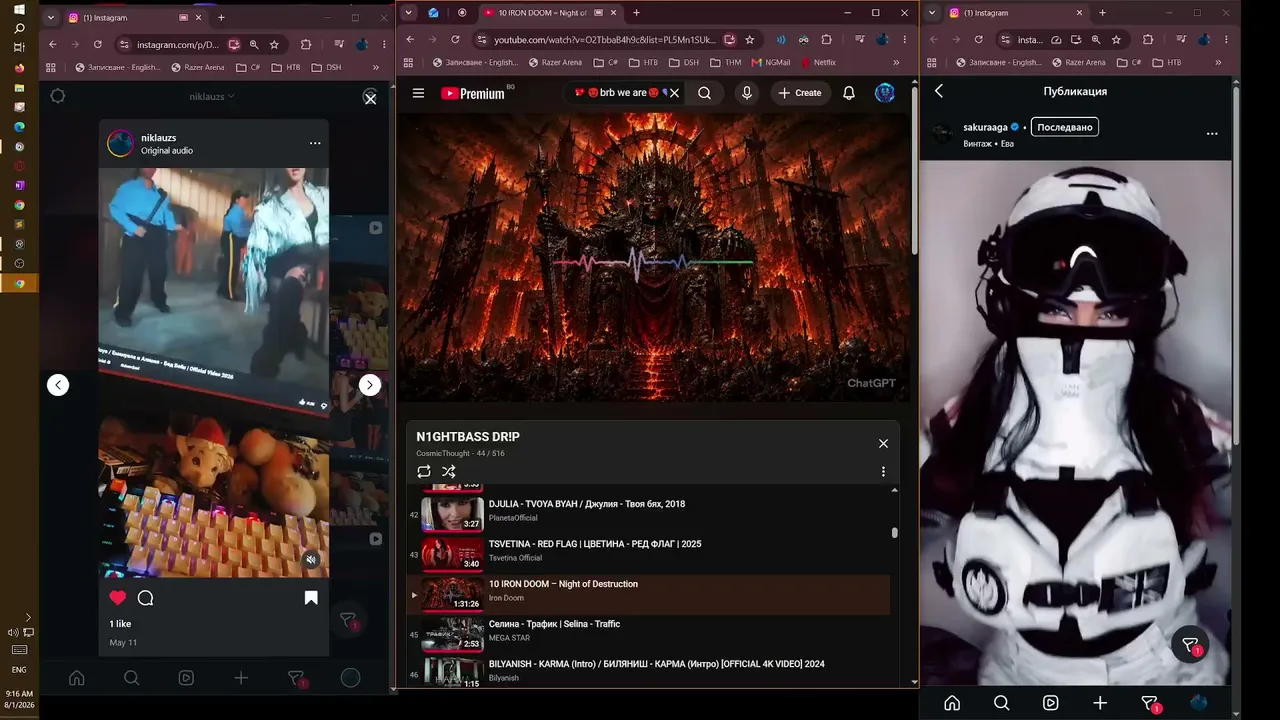Open the ENG language indicator in taskbar

pos(19,669)
